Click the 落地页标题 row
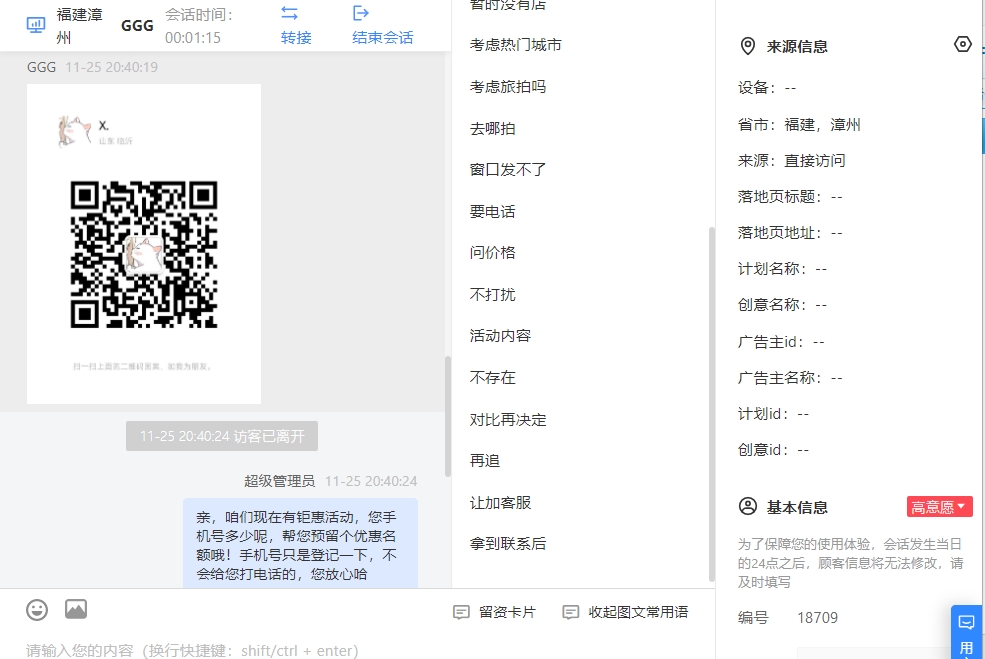The height and width of the screenshot is (659, 985). [x=790, y=197]
